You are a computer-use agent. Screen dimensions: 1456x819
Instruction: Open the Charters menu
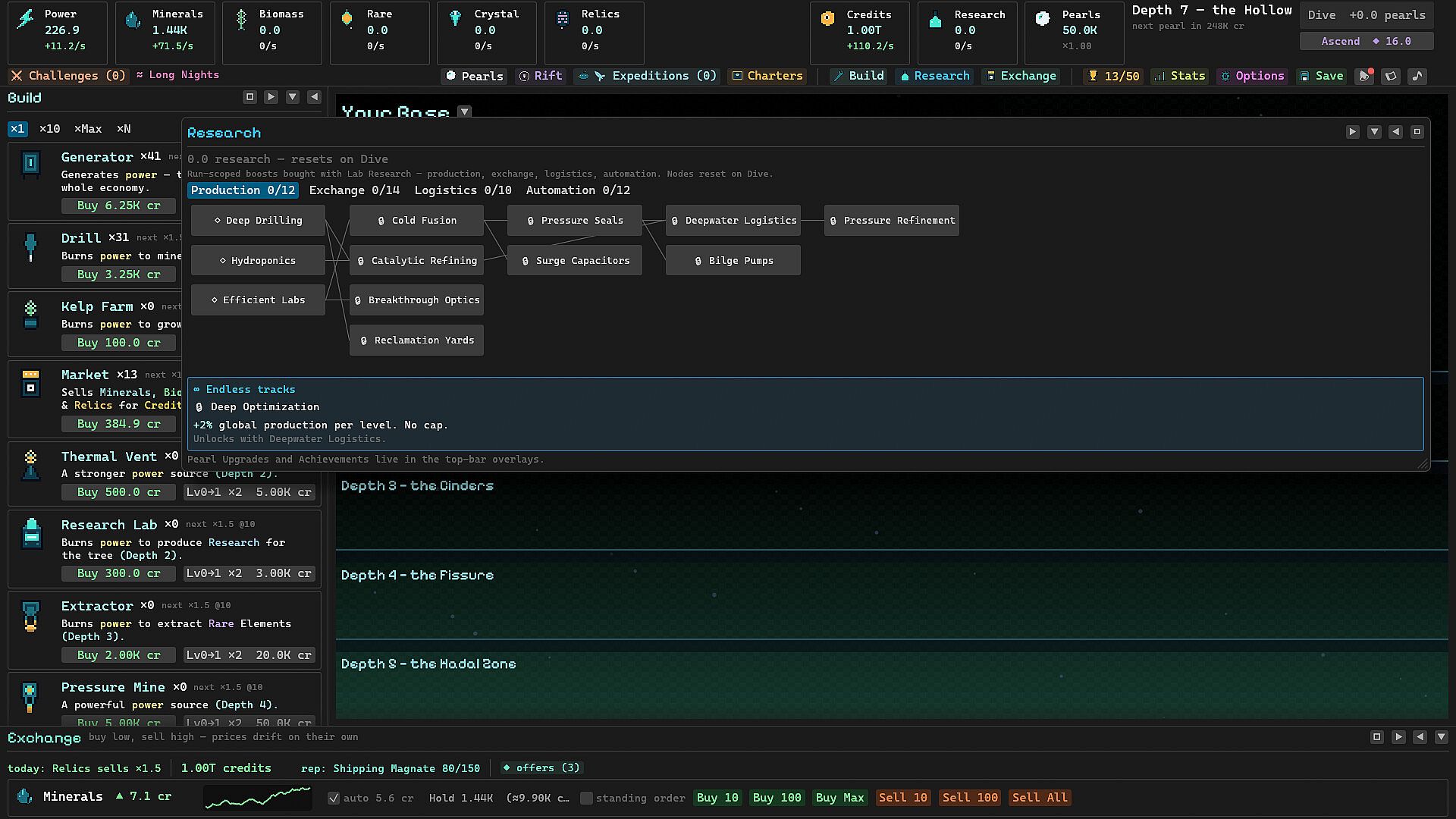(767, 76)
